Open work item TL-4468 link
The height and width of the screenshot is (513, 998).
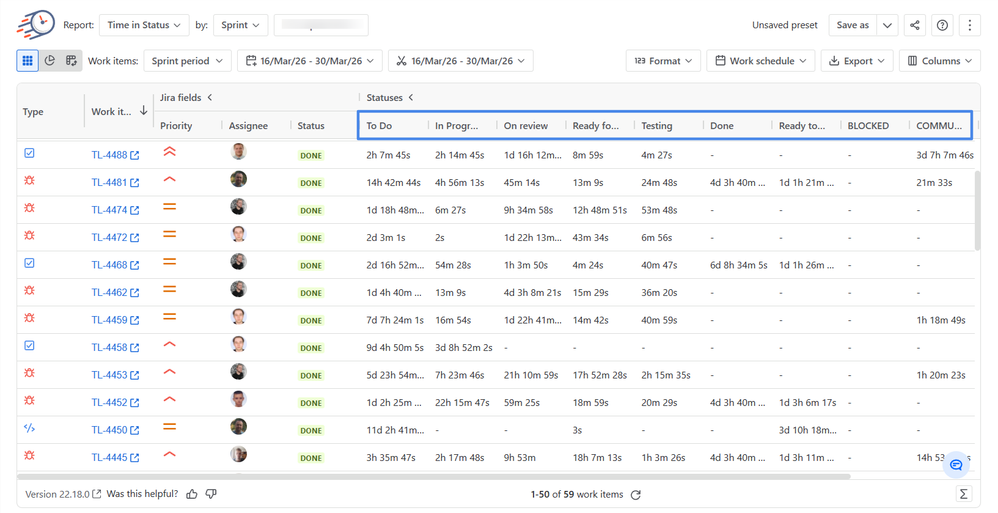click(109, 265)
